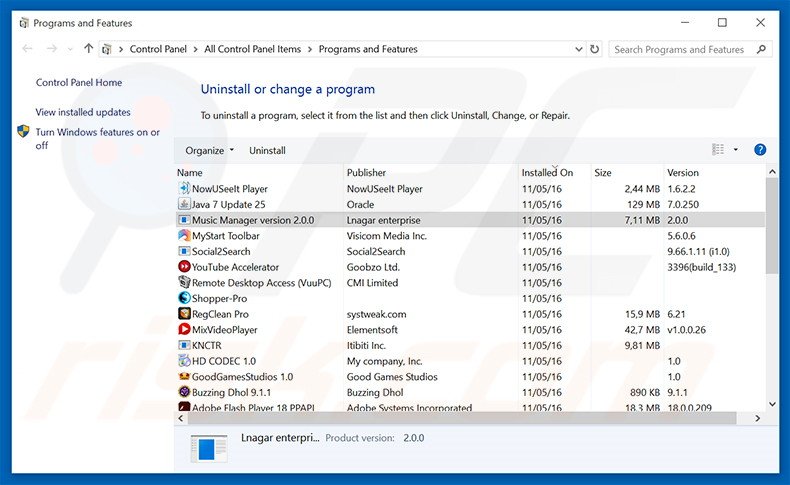790x485 pixels.
Task: Click the YouTube Accelerator program icon
Action: click(184, 266)
